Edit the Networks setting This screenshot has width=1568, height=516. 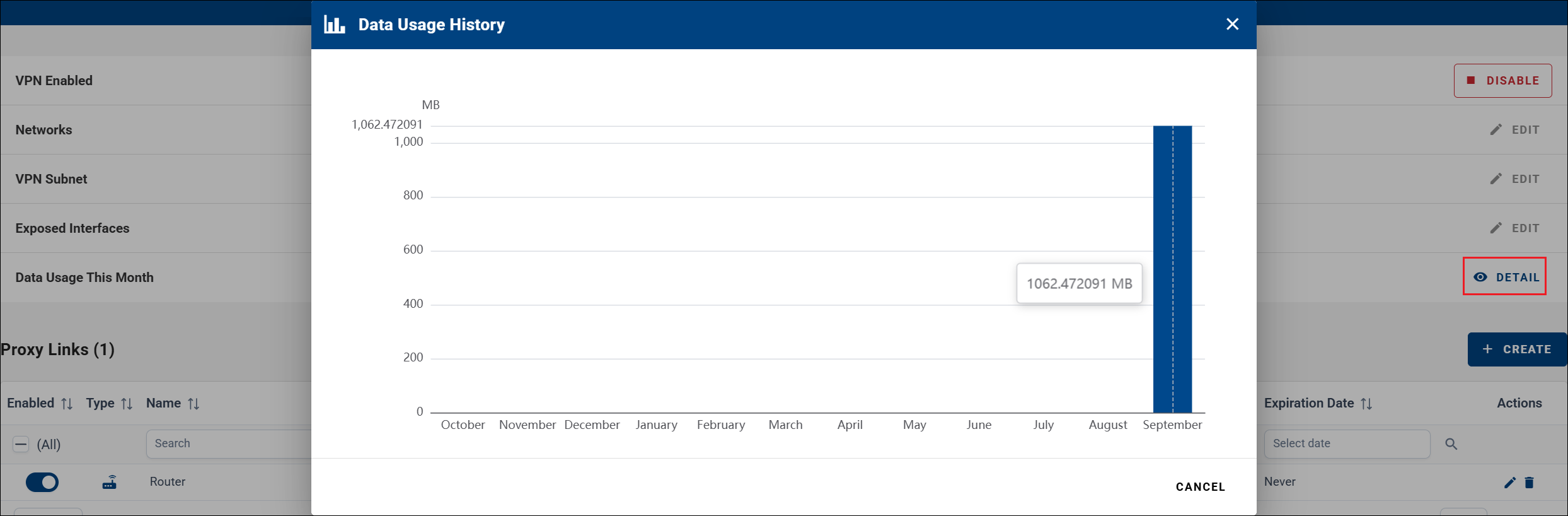1514,129
